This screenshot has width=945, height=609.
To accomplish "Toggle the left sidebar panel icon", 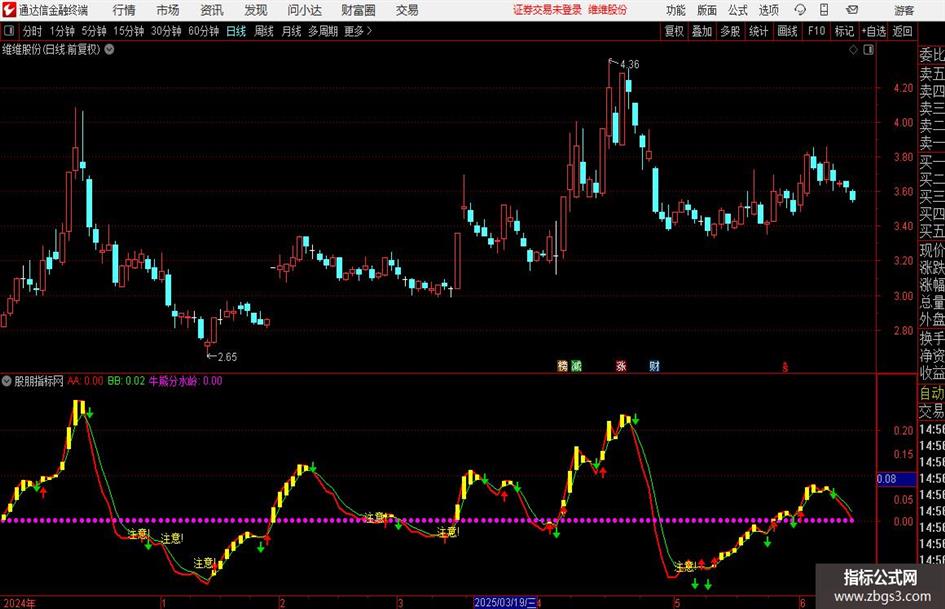I will (9, 31).
